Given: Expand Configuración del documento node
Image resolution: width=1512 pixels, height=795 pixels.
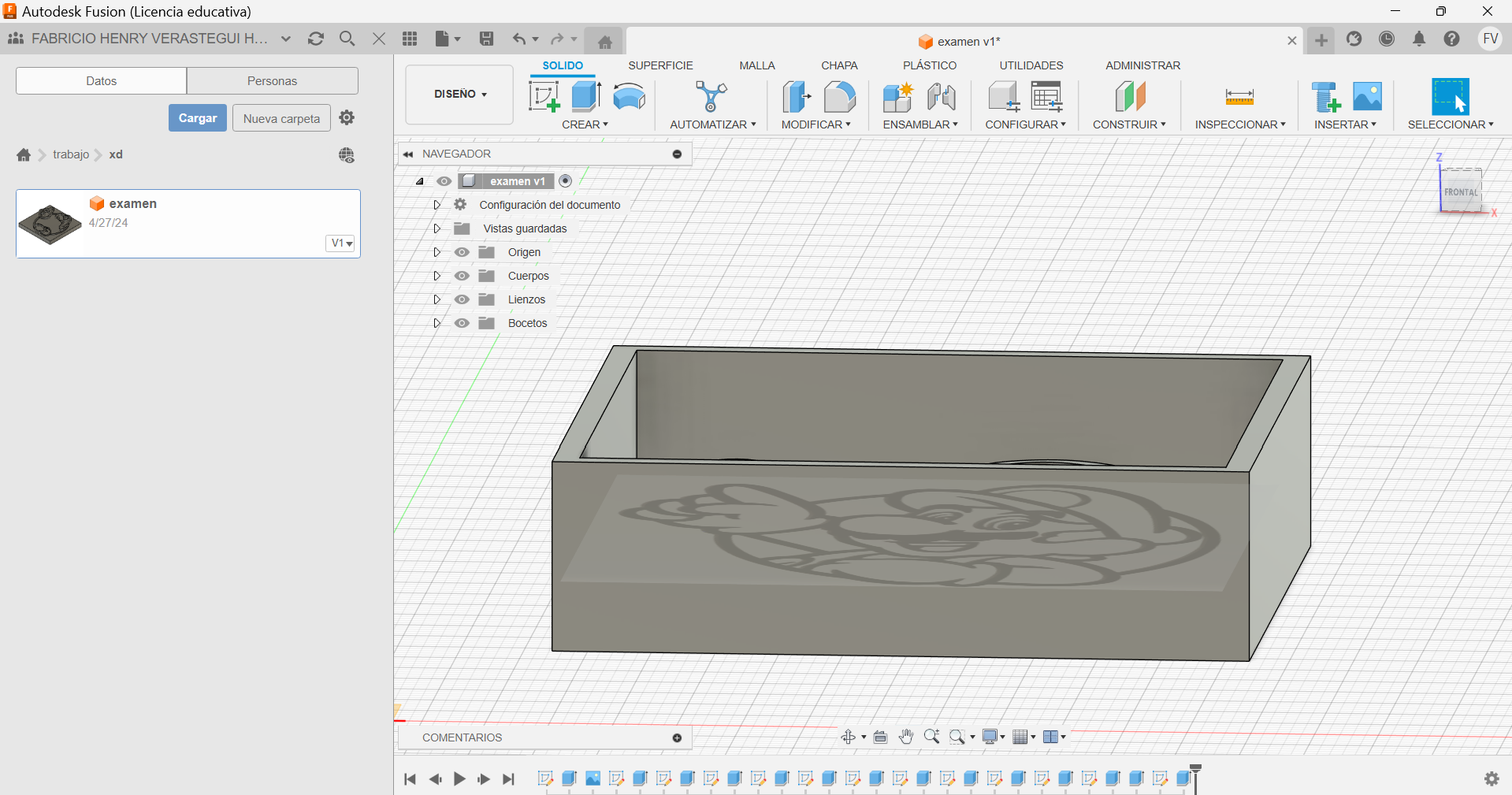Looking at the screenshot, I should (437, 205).
